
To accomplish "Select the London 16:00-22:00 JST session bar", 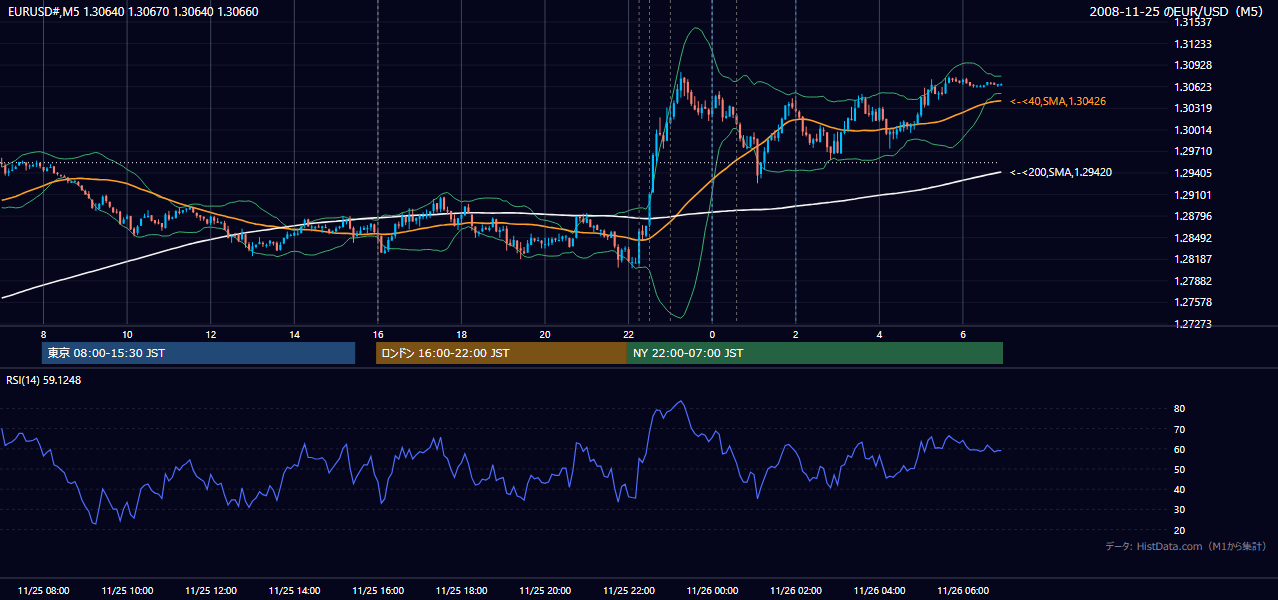I will tap(501, 353).
